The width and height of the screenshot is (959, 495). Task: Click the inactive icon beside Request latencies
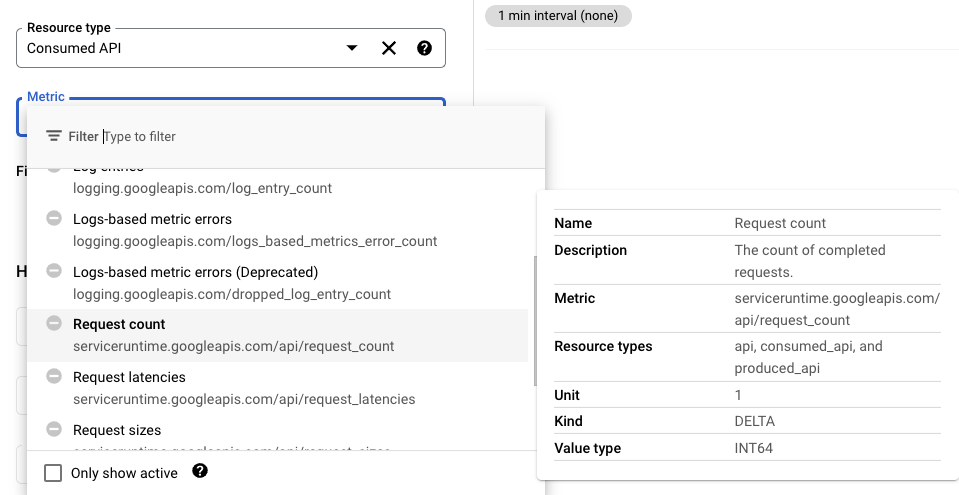click(54, 377)
